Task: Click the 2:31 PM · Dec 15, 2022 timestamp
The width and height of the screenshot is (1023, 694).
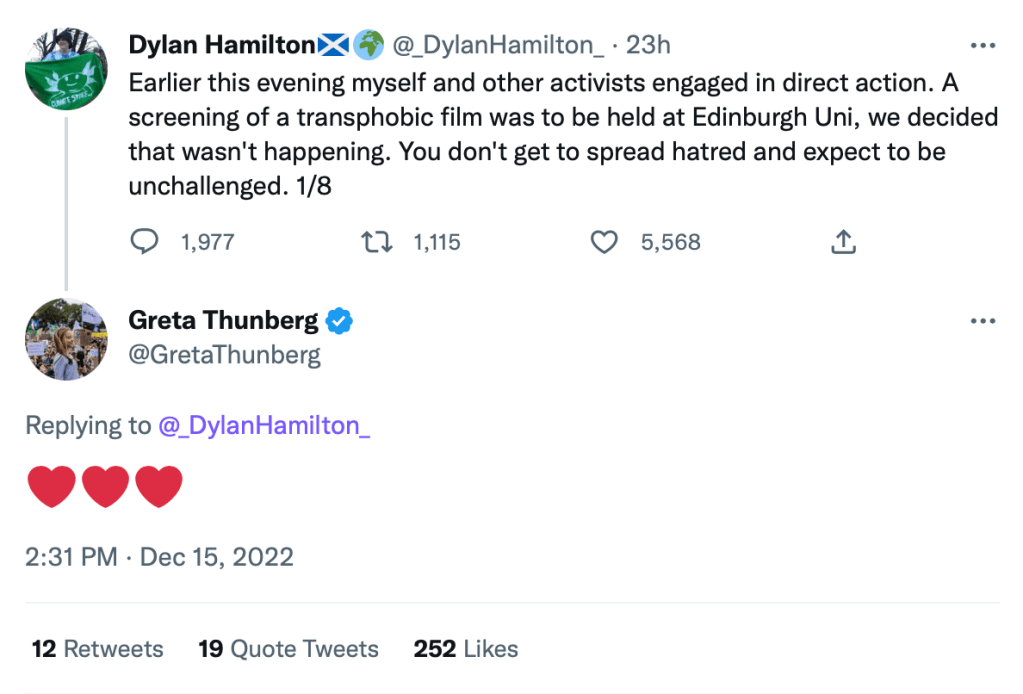Action: pos(160,556)
